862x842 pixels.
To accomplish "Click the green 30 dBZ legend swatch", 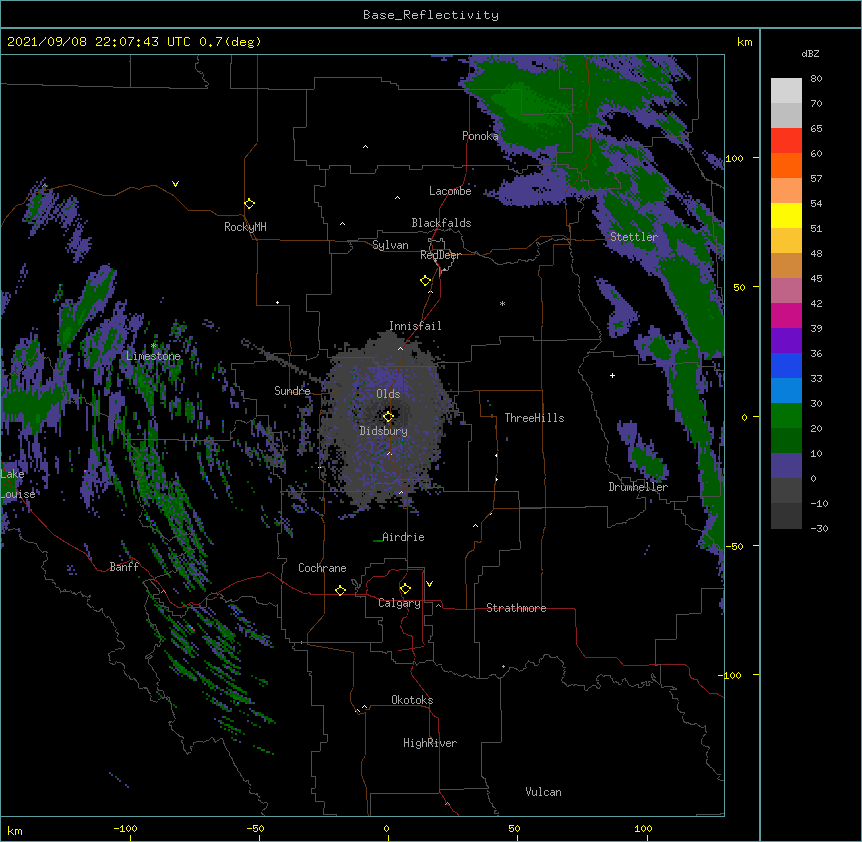I will click(786, 416).
